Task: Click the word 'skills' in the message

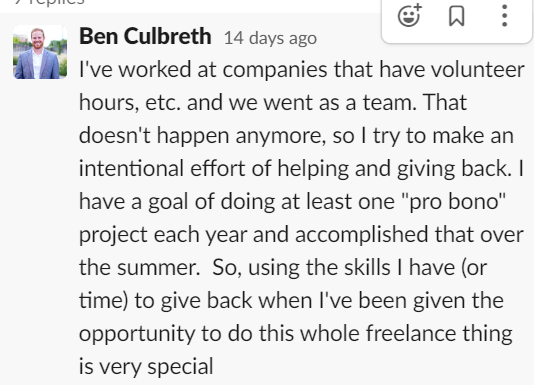Action: pos(367,267)
